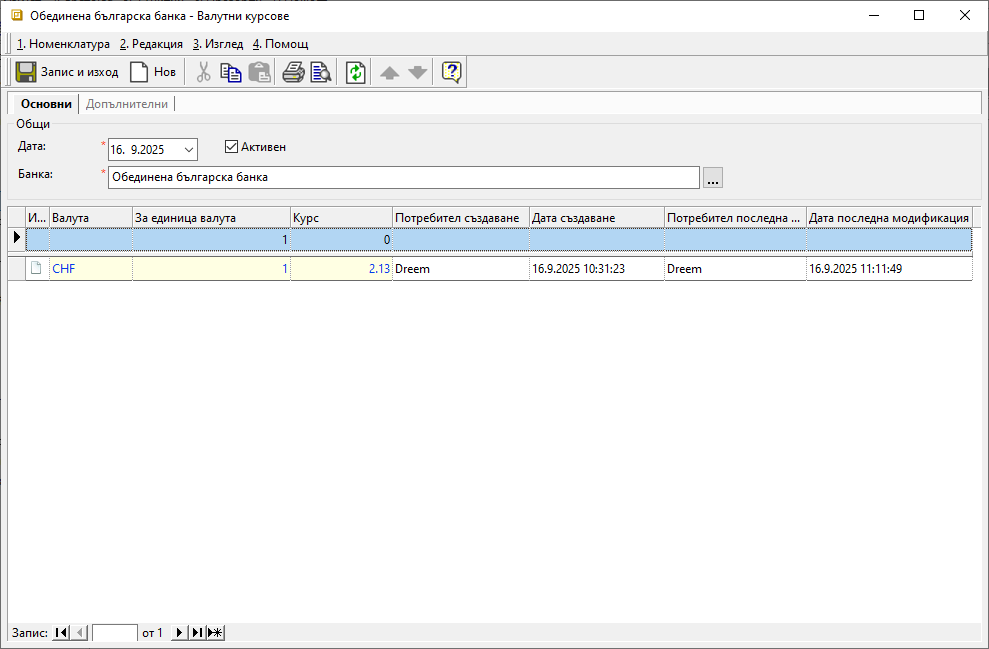Viewport: 989px width, 649px height.
Task: Go to previous record navigation button
Action: [79, 633]
